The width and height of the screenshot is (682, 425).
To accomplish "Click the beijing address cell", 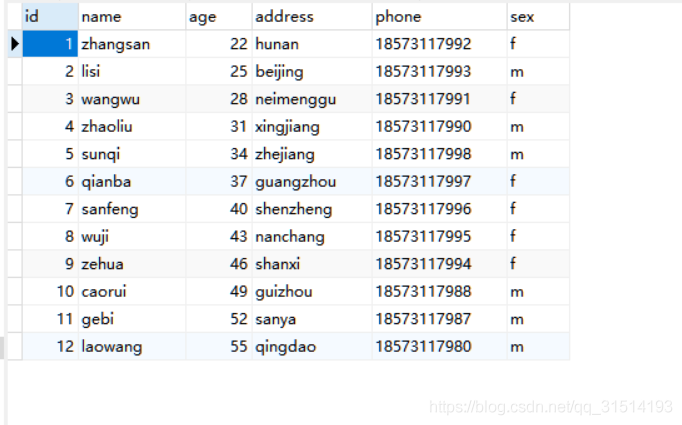I will [312, 71].
